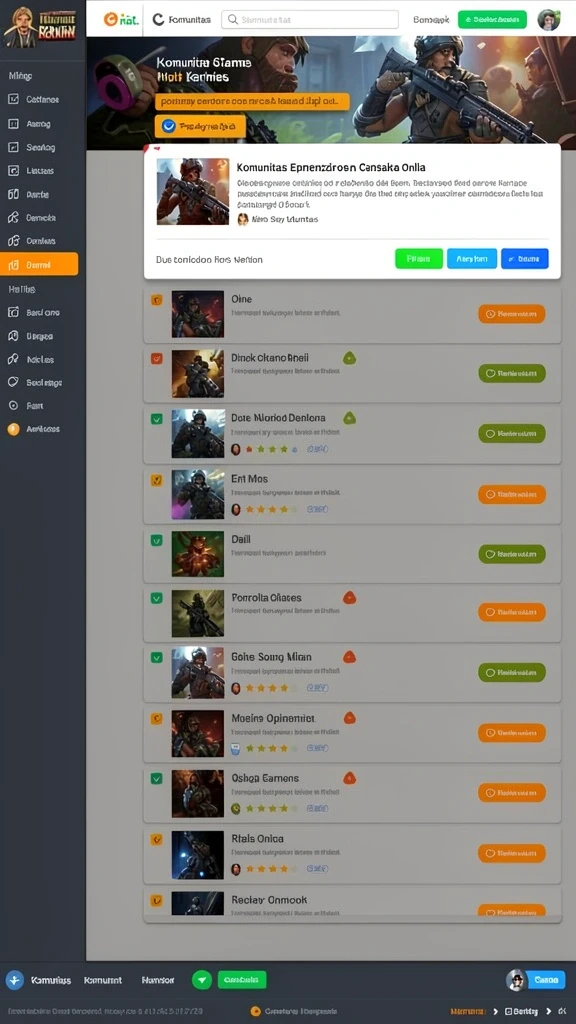
Task: Click the magnifier icon in the search box
Action: point(232,20)
